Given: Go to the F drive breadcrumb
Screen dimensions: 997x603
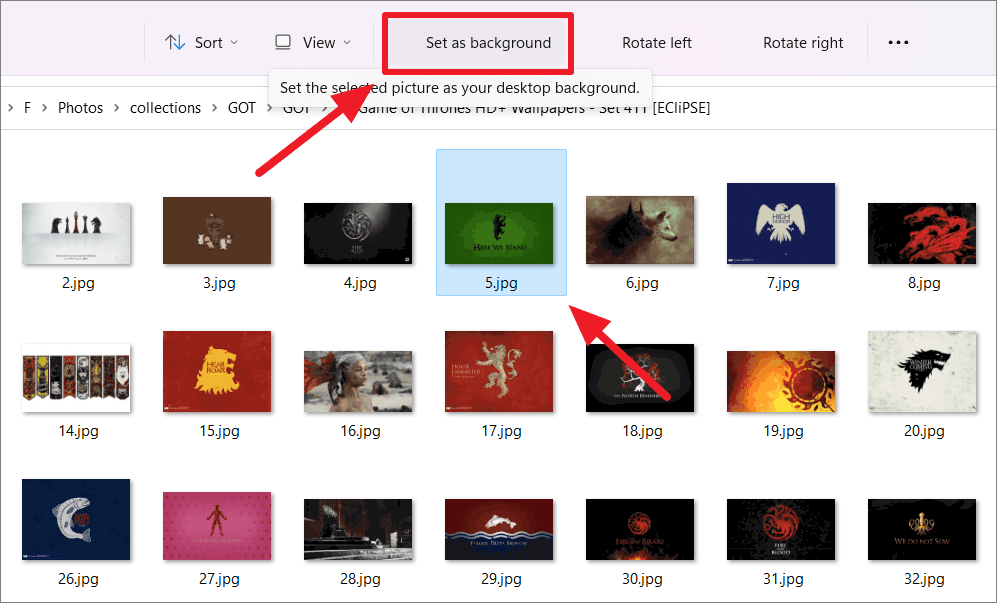Looking at the screenshot, I should (27, 107).
